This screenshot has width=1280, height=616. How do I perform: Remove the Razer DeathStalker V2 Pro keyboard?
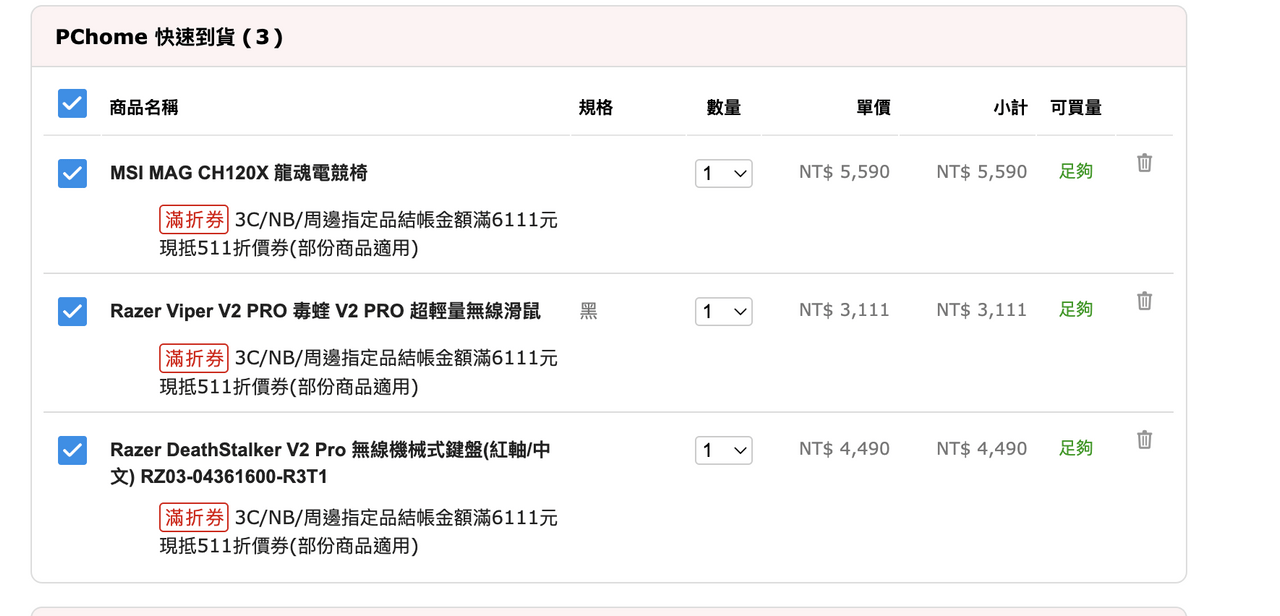(1144, 439)
